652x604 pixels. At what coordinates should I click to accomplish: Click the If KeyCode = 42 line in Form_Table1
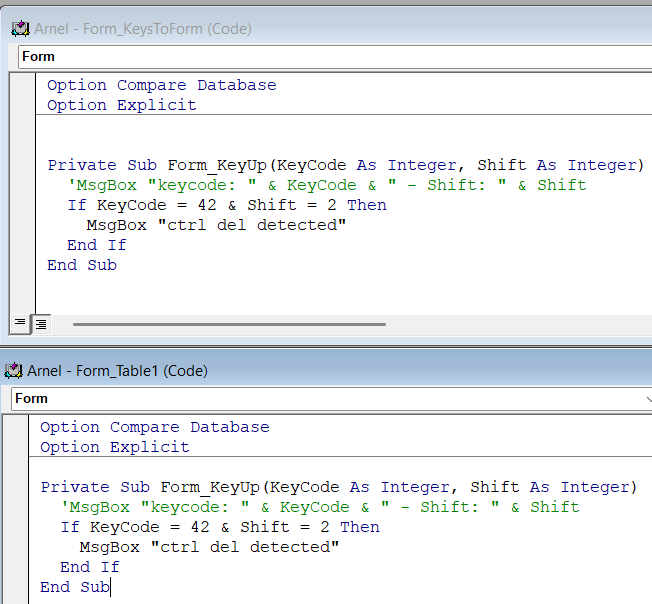point(220,527)
